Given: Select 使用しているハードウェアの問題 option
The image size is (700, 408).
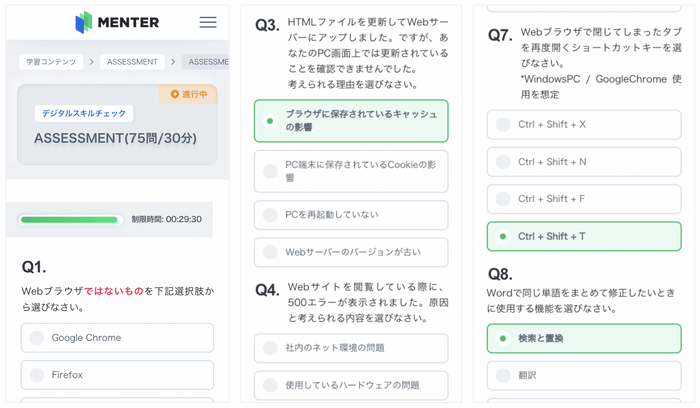Looking at the screenshot, I should pyautogui.click(x=351, y=385).
